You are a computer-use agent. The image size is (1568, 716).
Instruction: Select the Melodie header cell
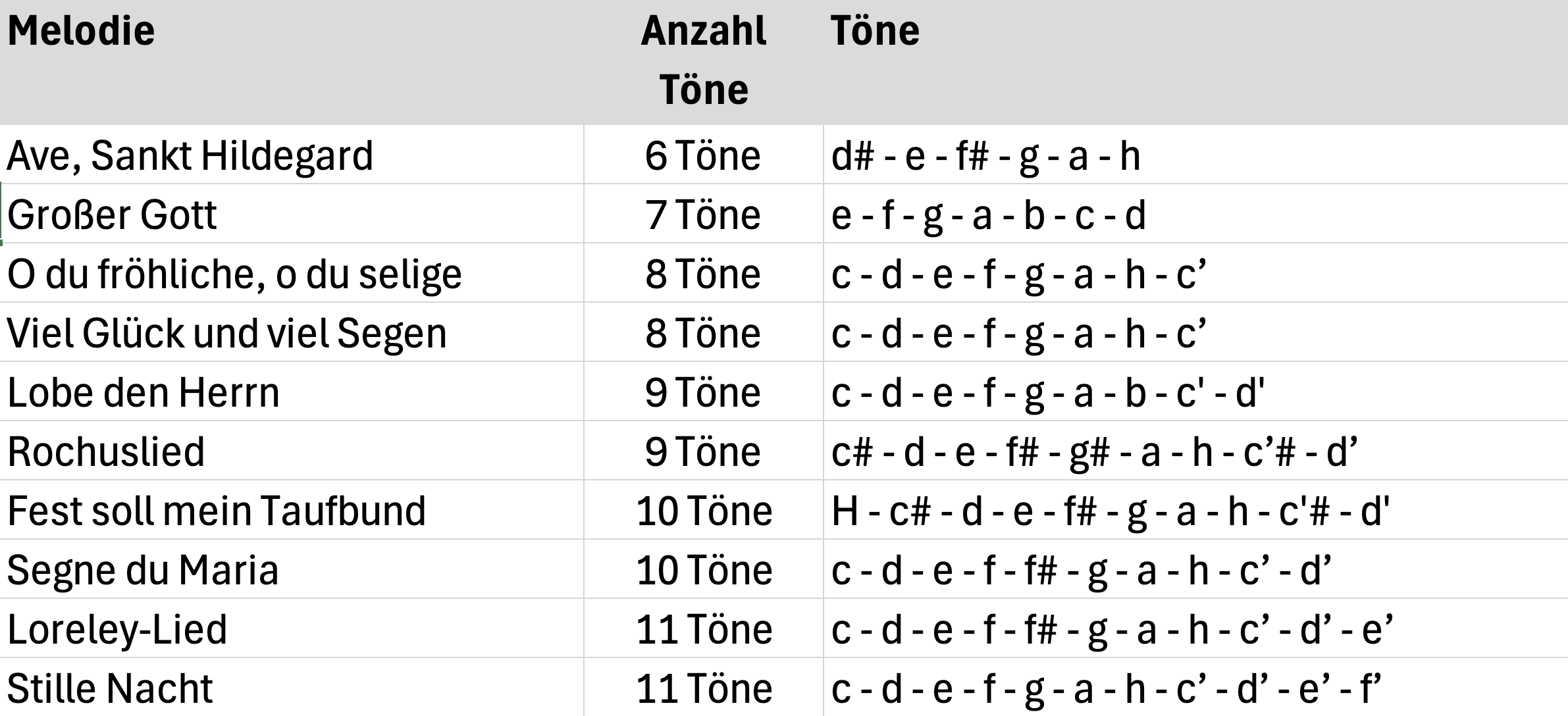[292, 63]
